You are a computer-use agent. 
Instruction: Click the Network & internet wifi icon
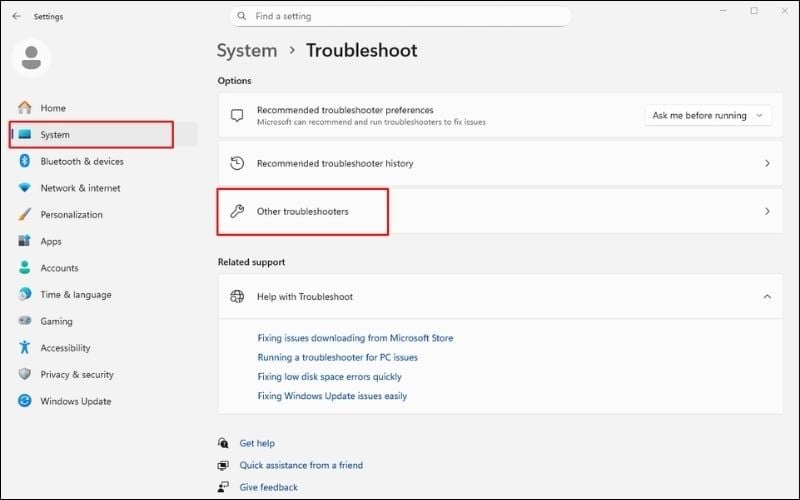tap(24, 187)
